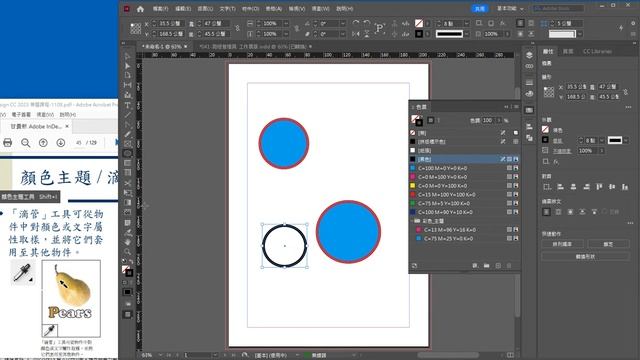Click the left quick action button
Screen dimensions: 640x360
(562, 244)
